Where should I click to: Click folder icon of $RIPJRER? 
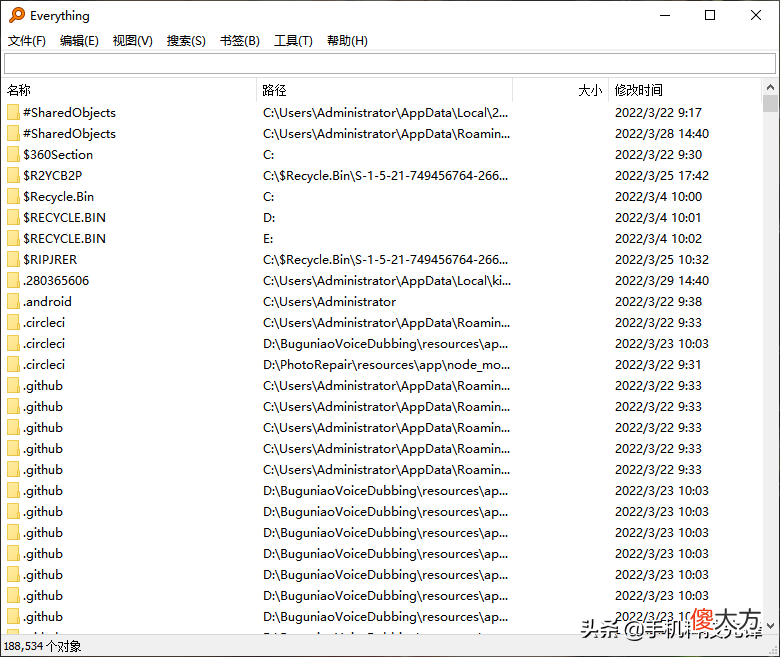[x=13, y=260]
